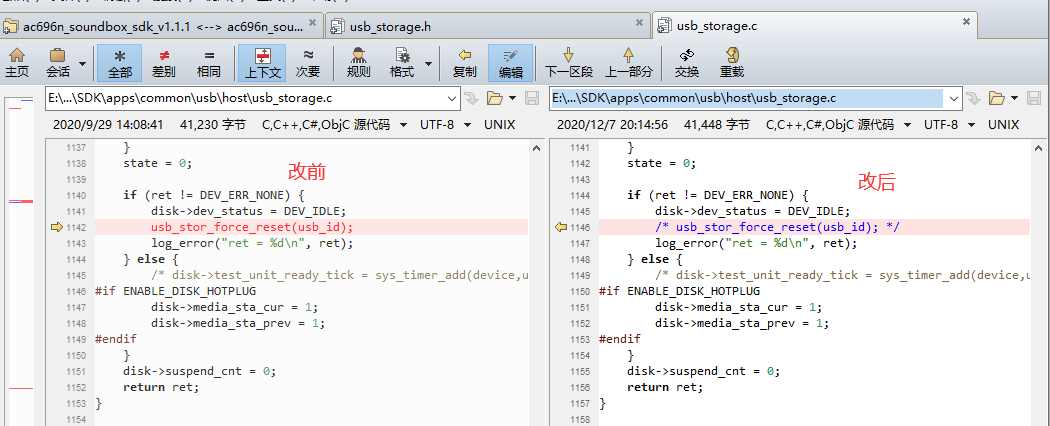The height and width of the screenshot is (426, 1050).
Task: Toggle Show Differences (差别) filter
Action: [163, 63]
